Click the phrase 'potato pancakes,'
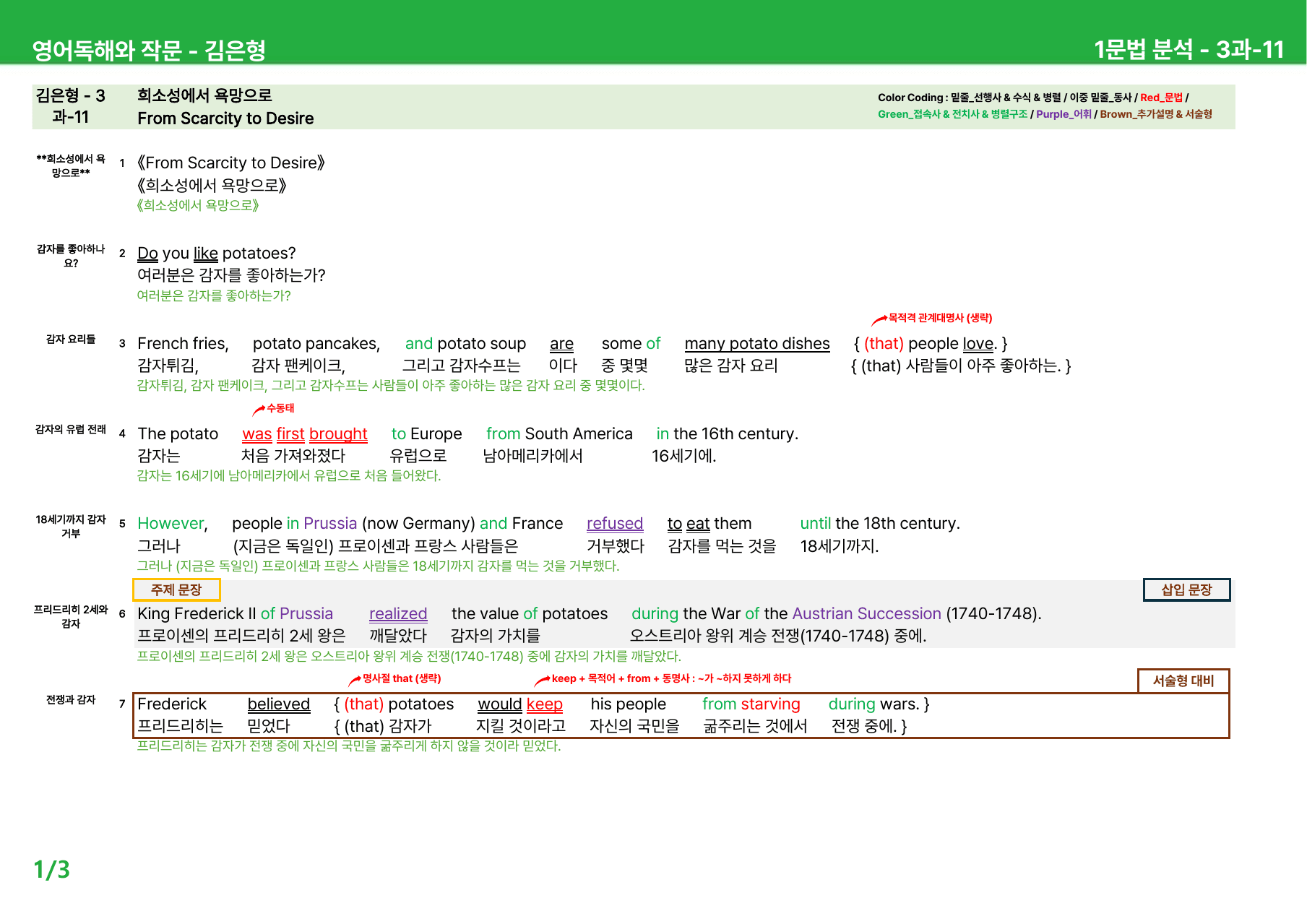Screen dimensions: 1307x924 pyautogui.click(x=316, y=343)
